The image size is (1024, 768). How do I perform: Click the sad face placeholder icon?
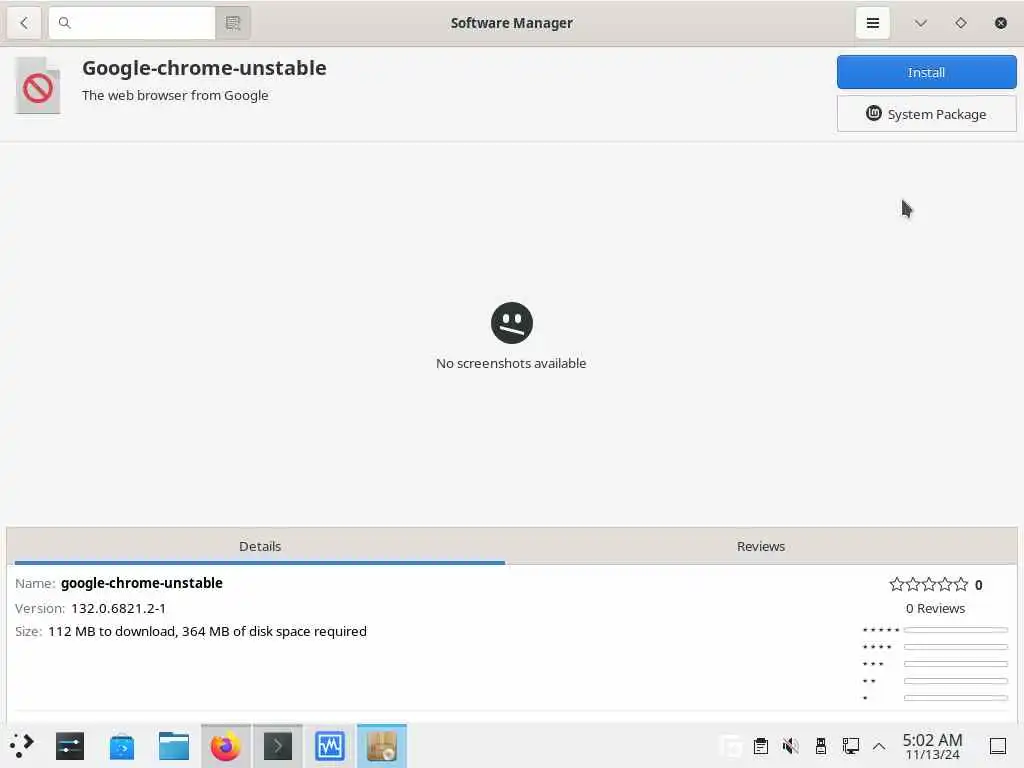[x=511, y=323]
